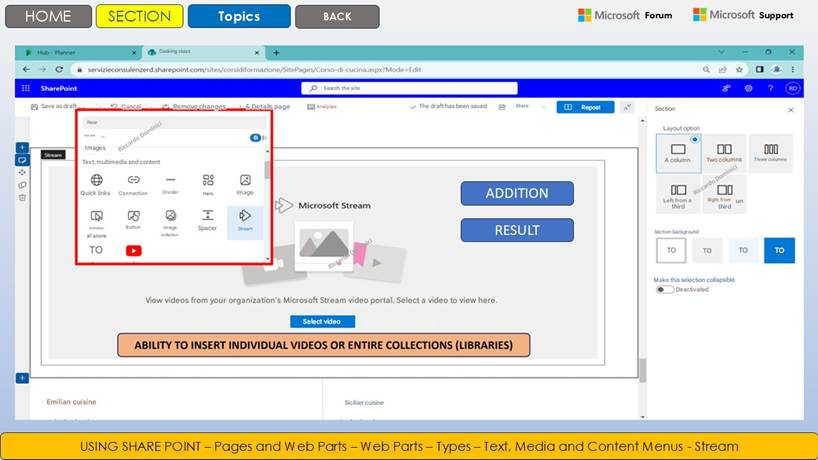Select the Divider web part
Viewport: 818px width, 460px height.
(x=170, y=184)
